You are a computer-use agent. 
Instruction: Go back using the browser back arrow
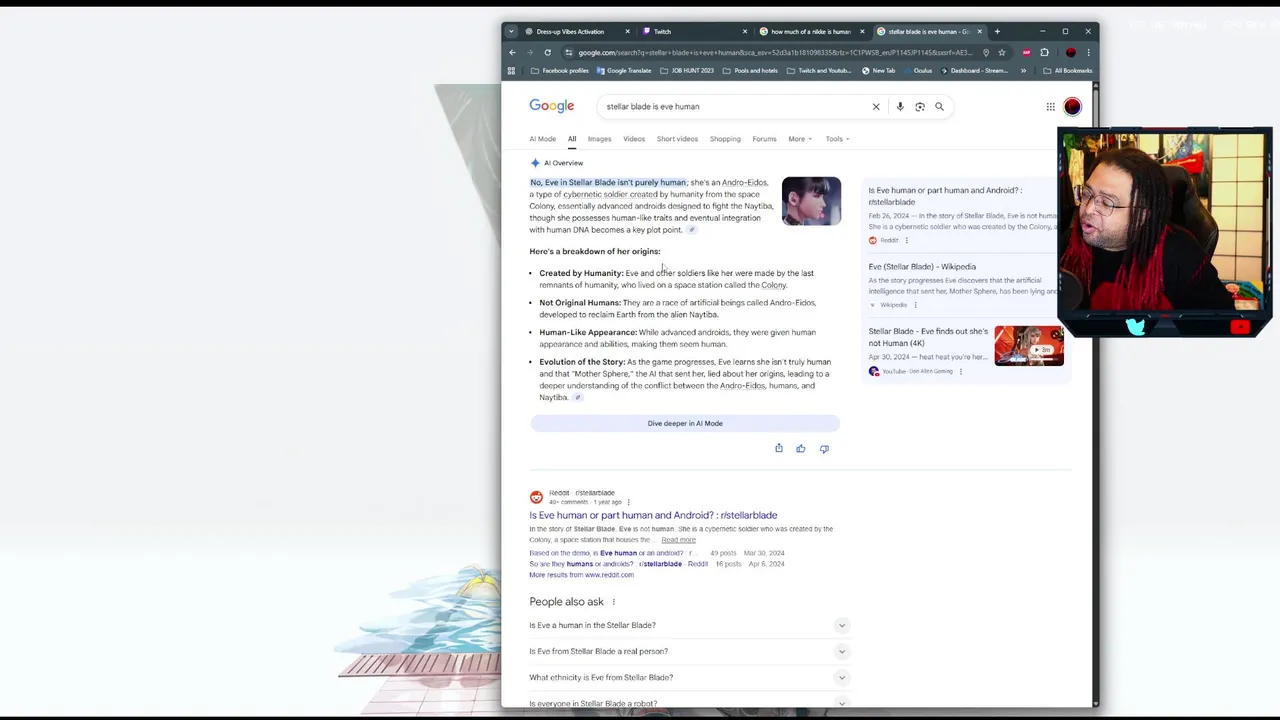click(x=512, y=52)
